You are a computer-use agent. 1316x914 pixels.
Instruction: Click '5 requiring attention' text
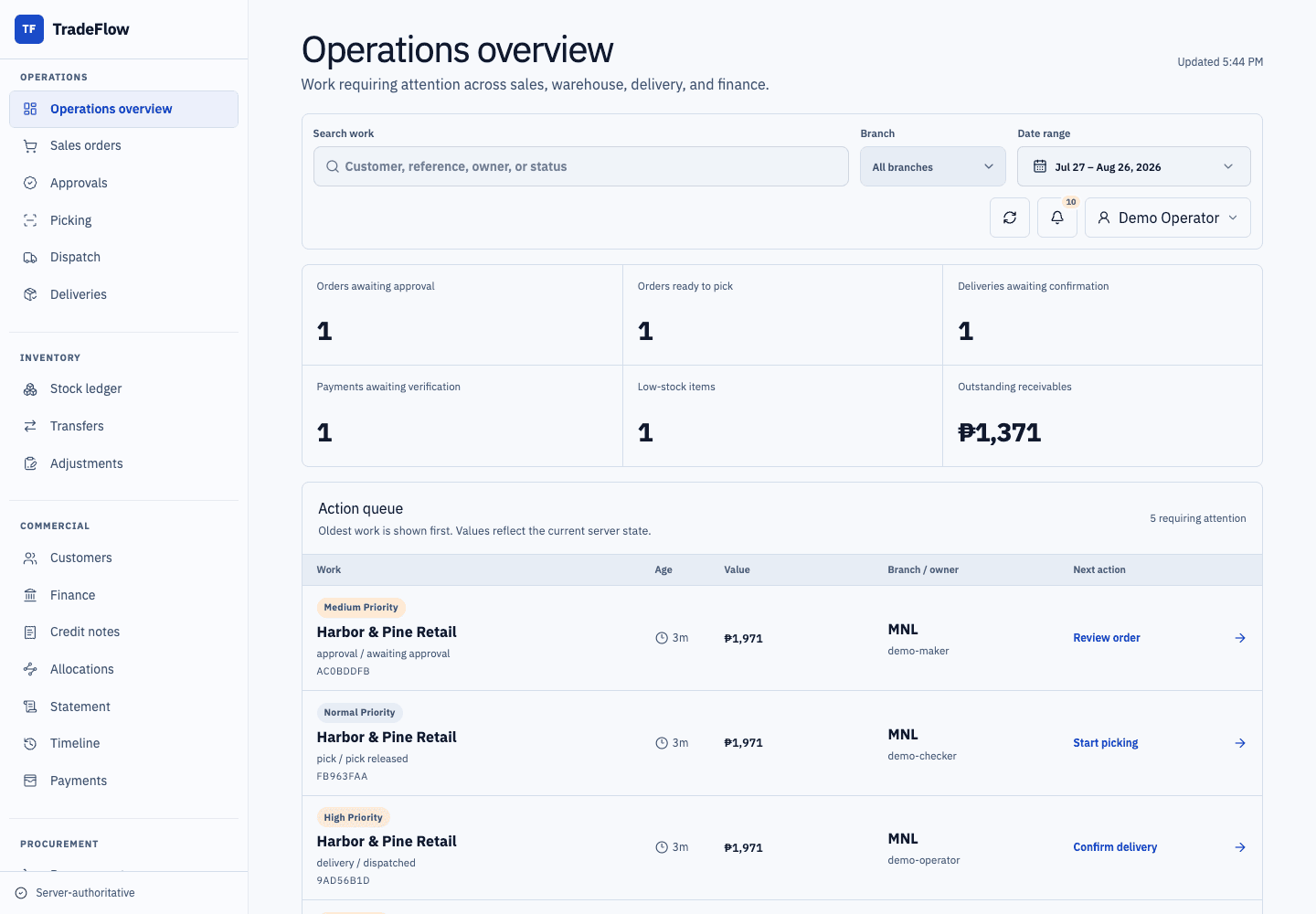(1198, 518)
